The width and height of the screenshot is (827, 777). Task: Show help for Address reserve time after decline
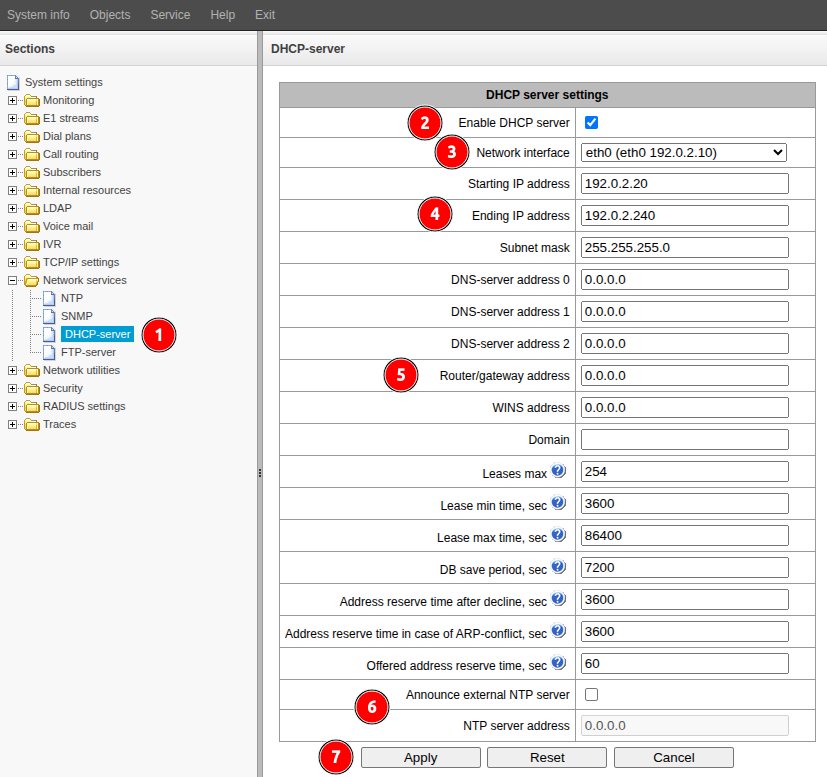click(558, 599)
